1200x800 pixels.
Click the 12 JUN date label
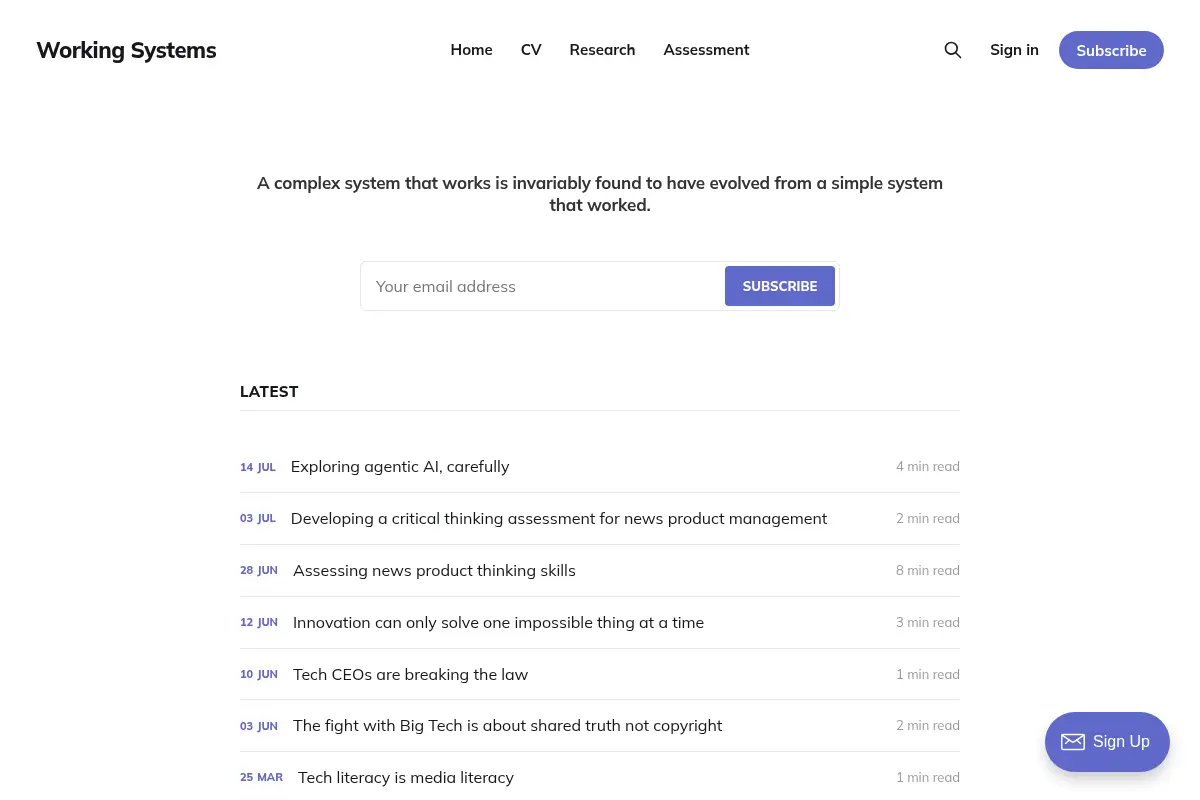(x=259, y=623)
